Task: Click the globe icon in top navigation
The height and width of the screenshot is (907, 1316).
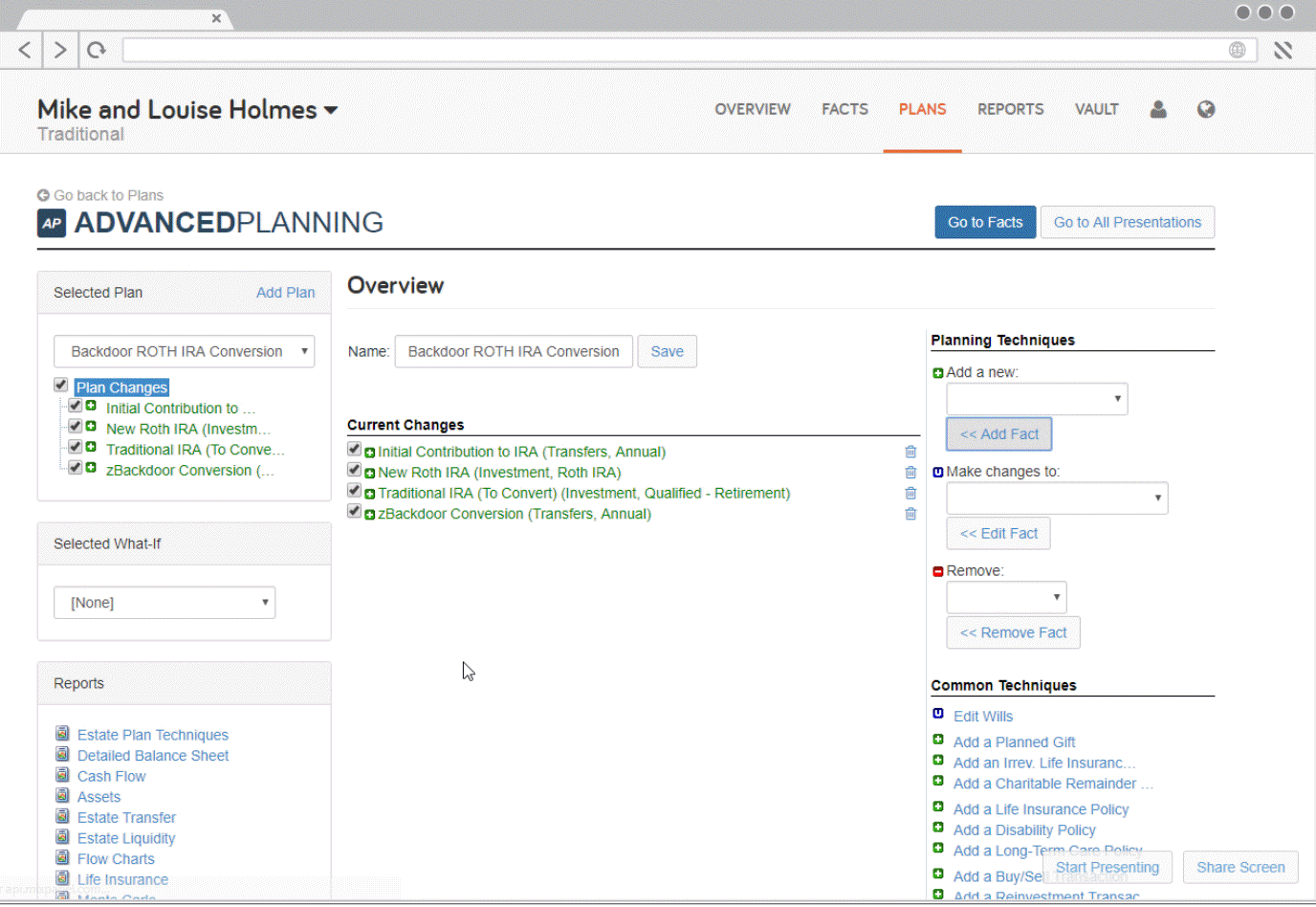Action: (x=1206, y=109)
